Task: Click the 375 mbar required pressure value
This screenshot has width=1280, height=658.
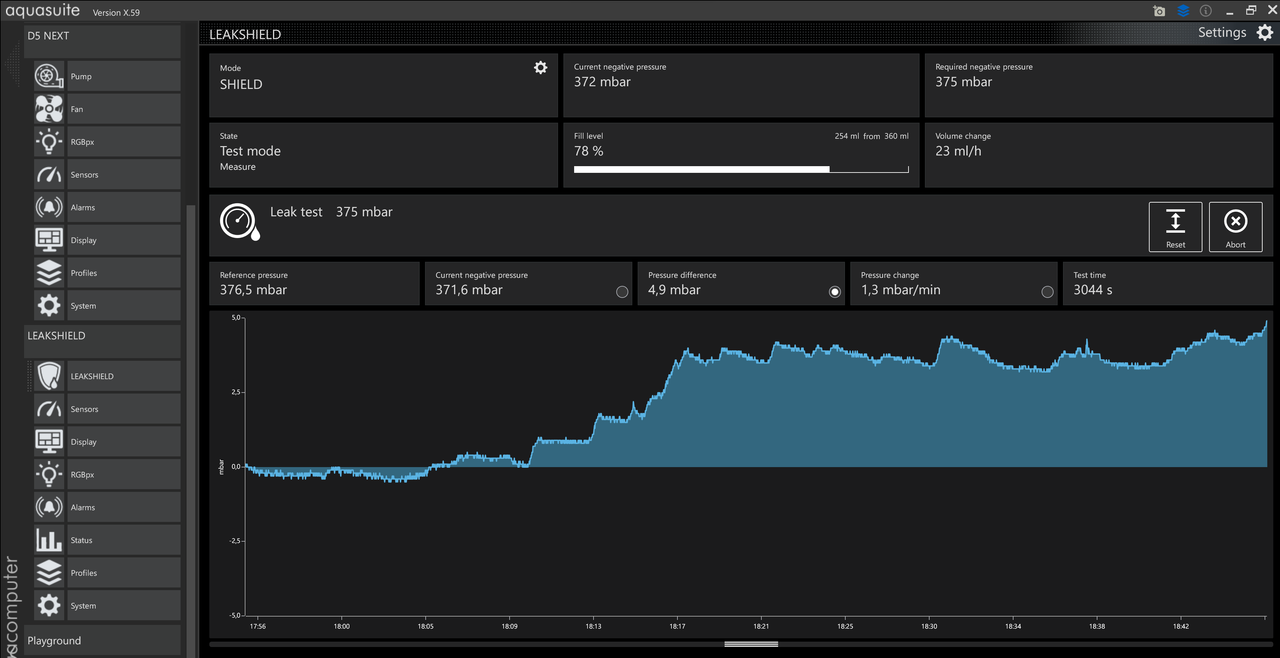Action: tap(964, 82)
